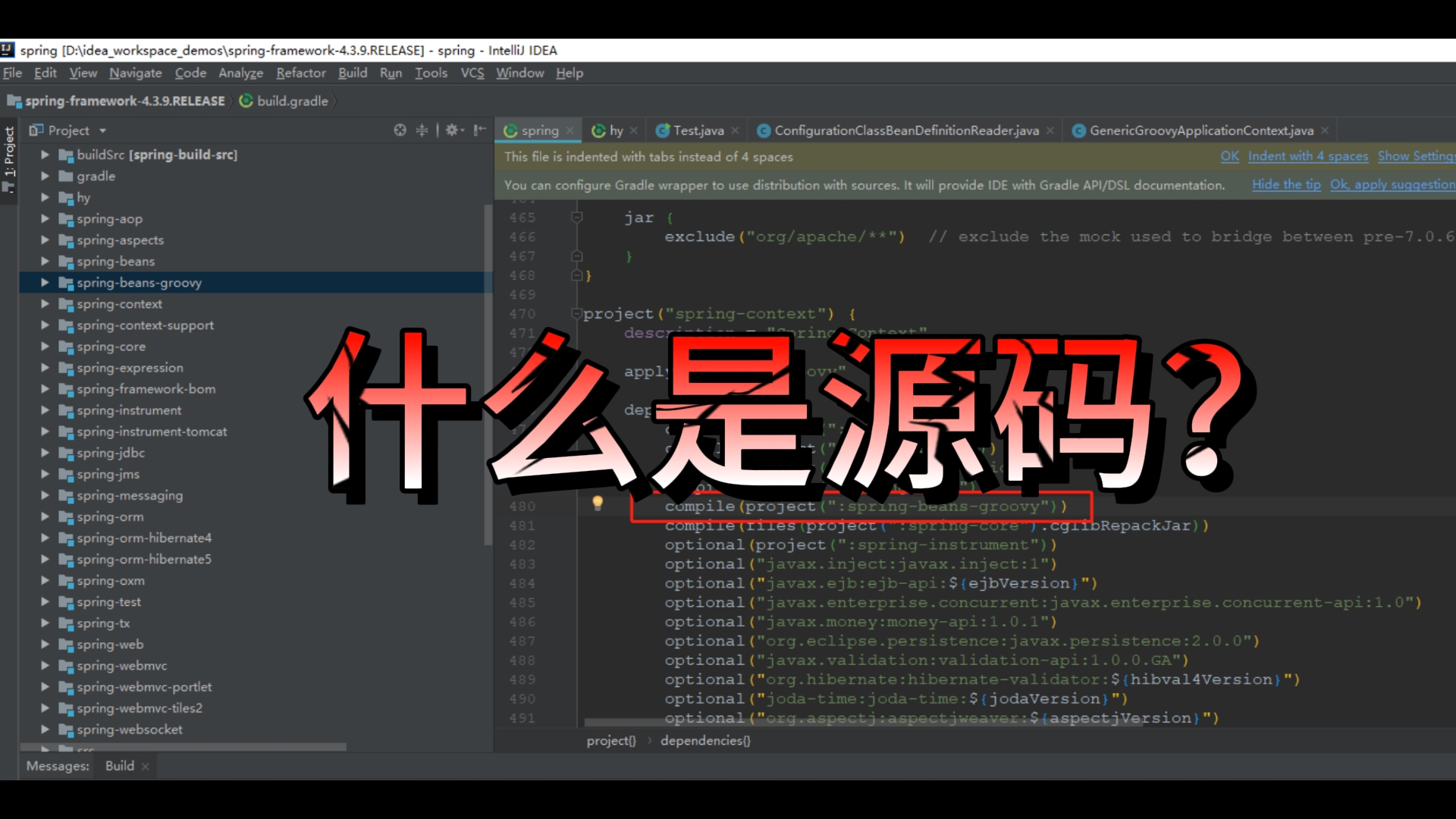Click the IntelliJ IDEA logo in title bar
Screen dimensions: 1456x819
[x=8, y=50]
